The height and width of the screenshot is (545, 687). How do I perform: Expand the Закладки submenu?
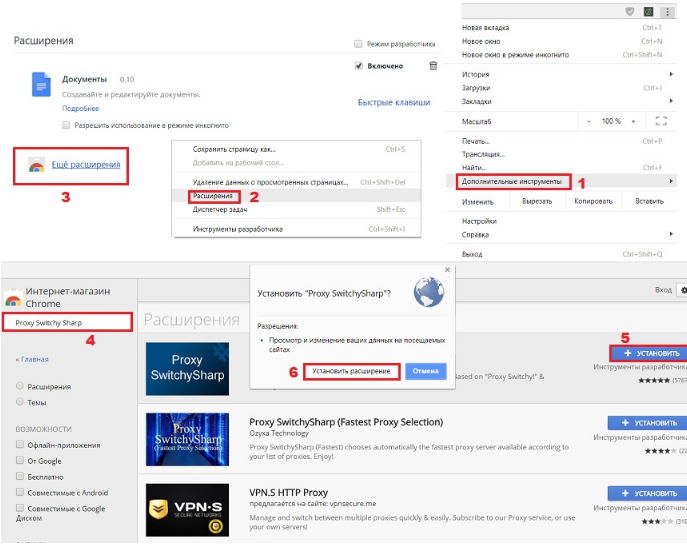click(x=476, y=101)
